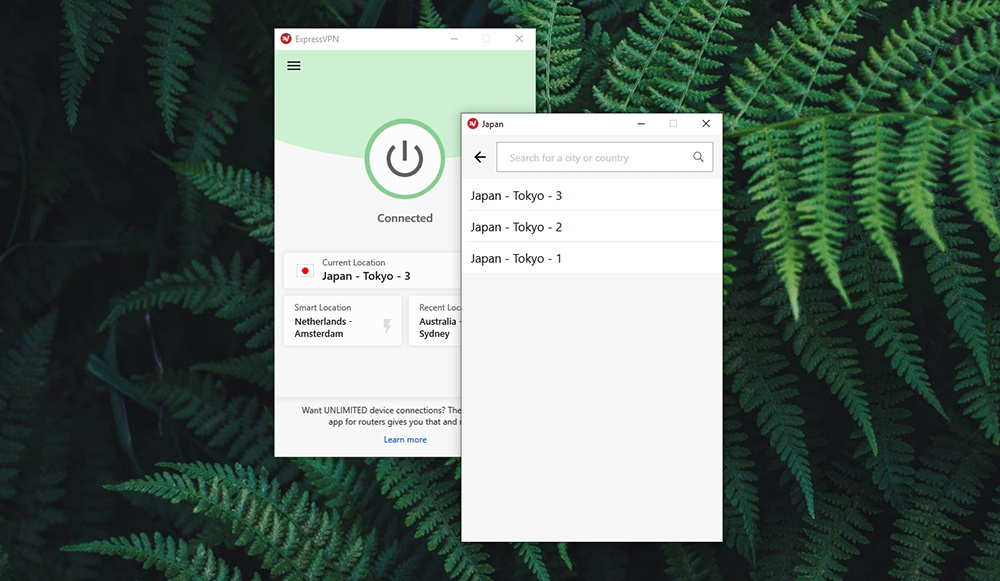
Task: Open the Current Location selector
Action: point(372,270)
